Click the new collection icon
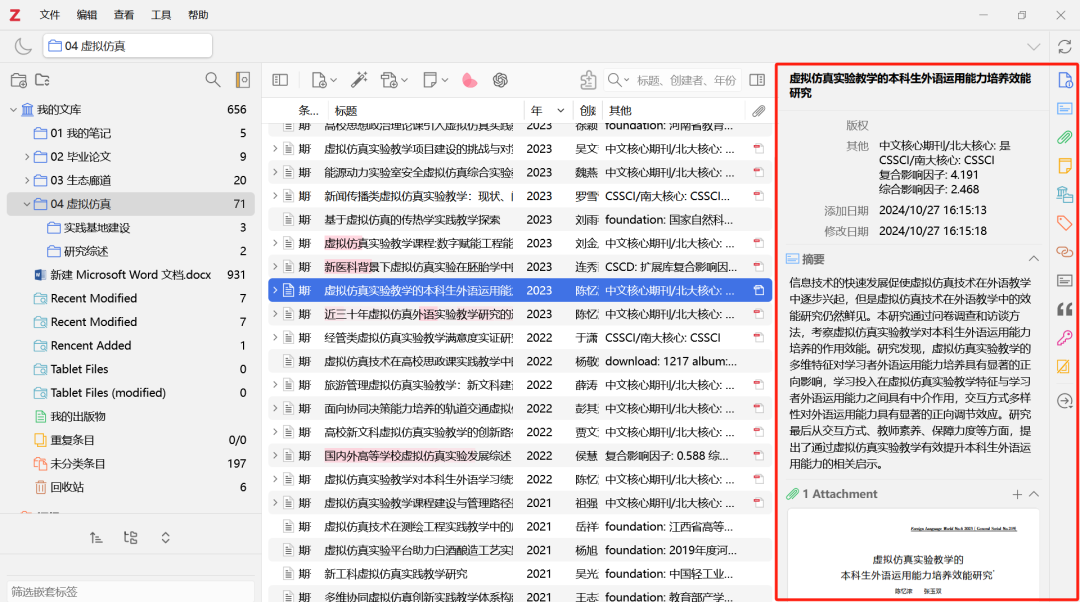1080x602 pixels. 18,80
